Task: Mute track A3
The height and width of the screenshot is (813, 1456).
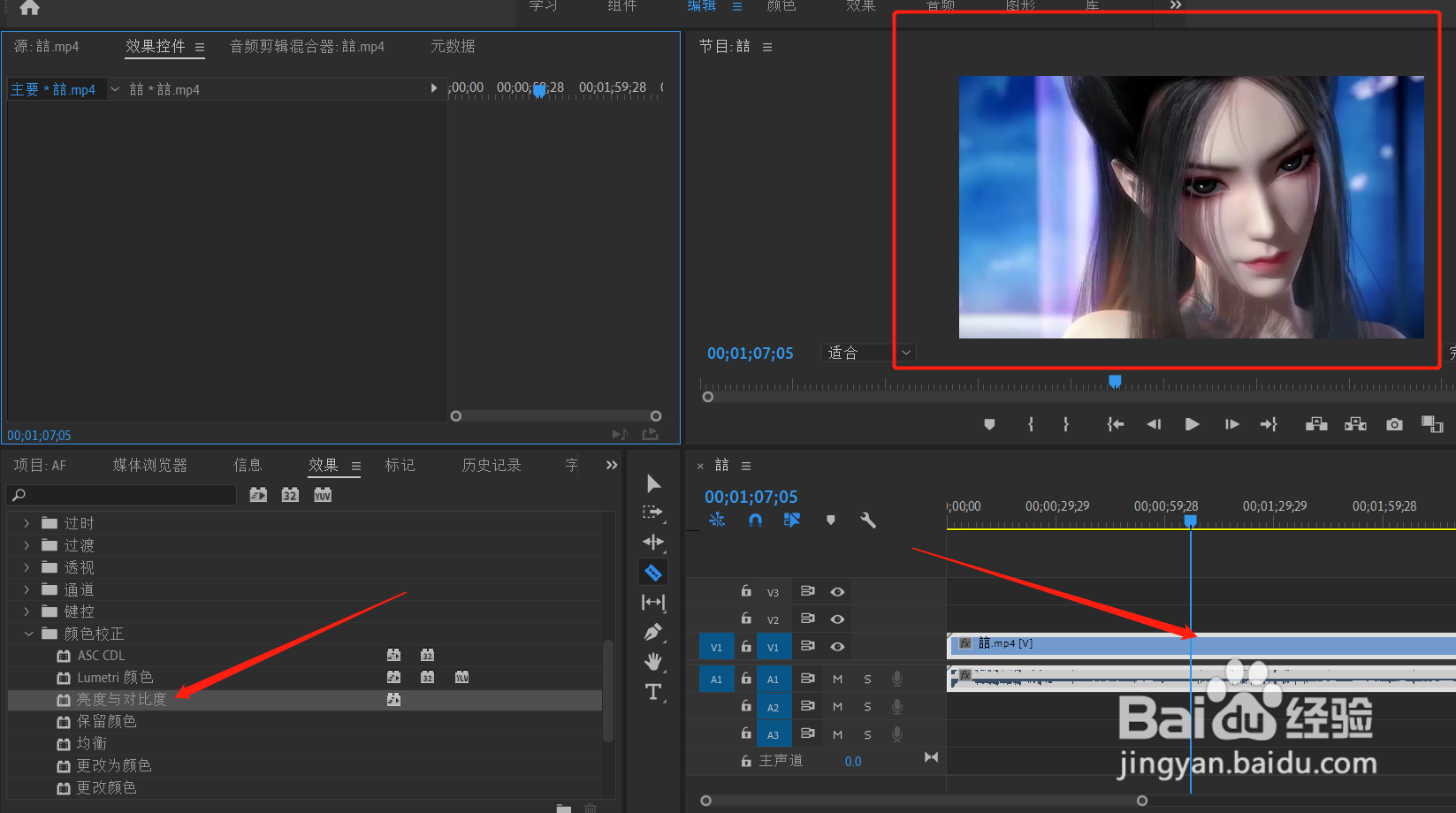Action: click(x=837, y=735)
